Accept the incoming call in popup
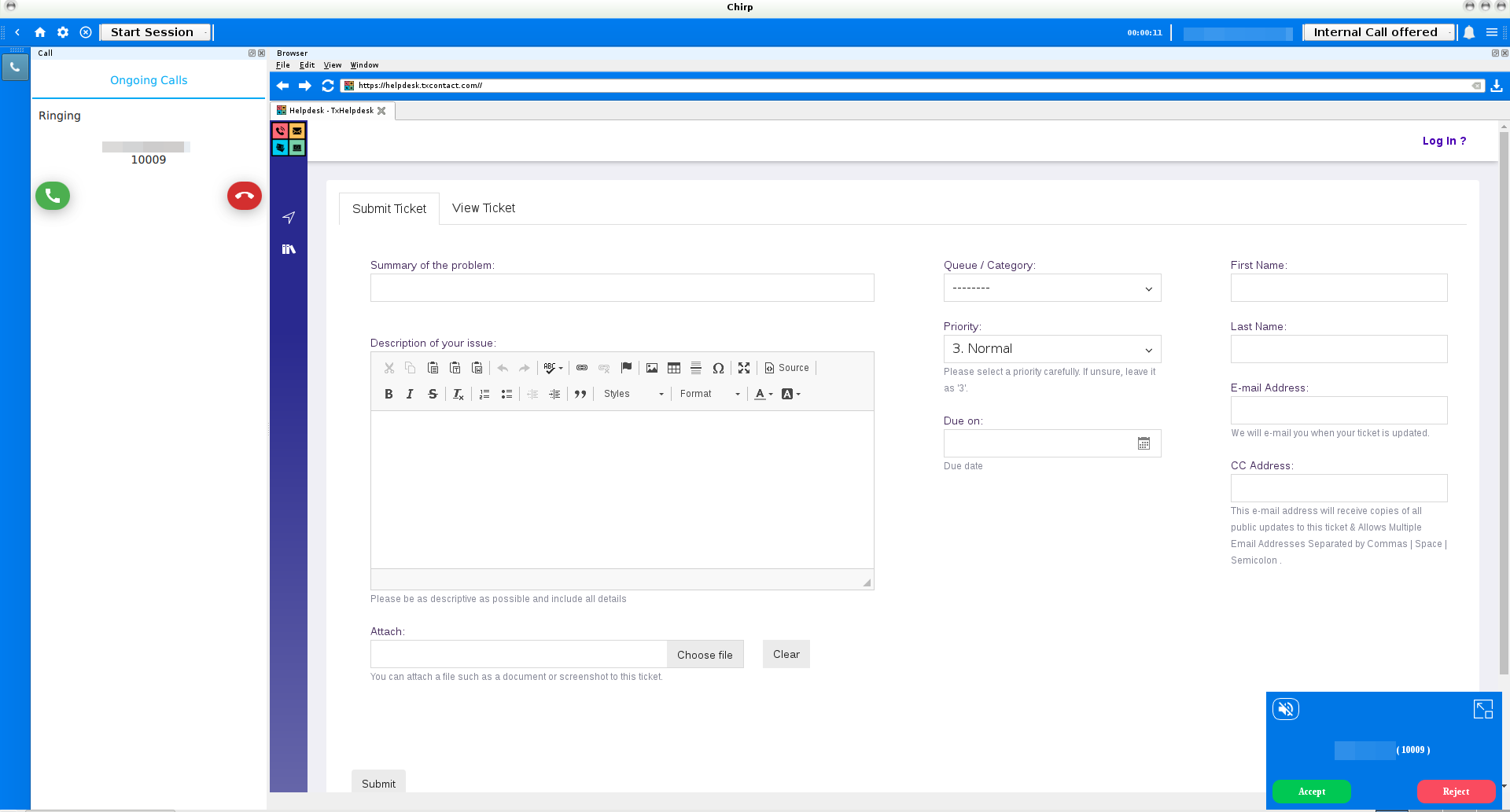The height and width of the screenshot is (812, 1510). (x=1311, y=792)
